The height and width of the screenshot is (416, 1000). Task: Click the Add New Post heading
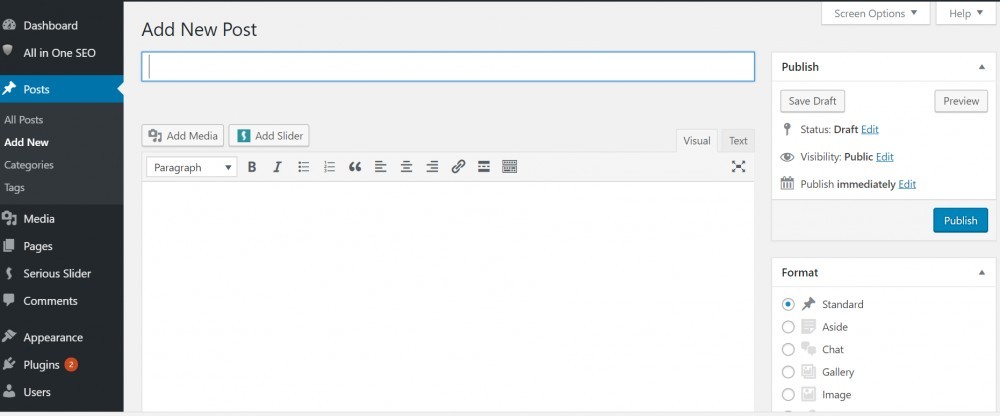(199, 29)
